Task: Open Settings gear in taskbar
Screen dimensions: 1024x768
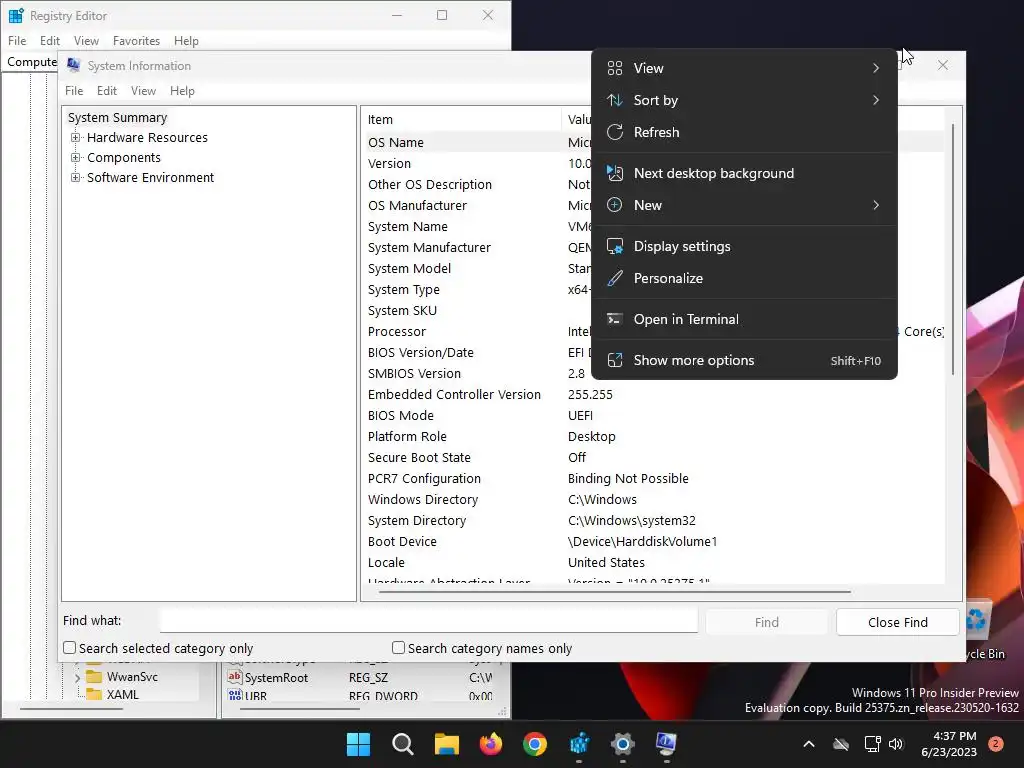Action: 623,744
